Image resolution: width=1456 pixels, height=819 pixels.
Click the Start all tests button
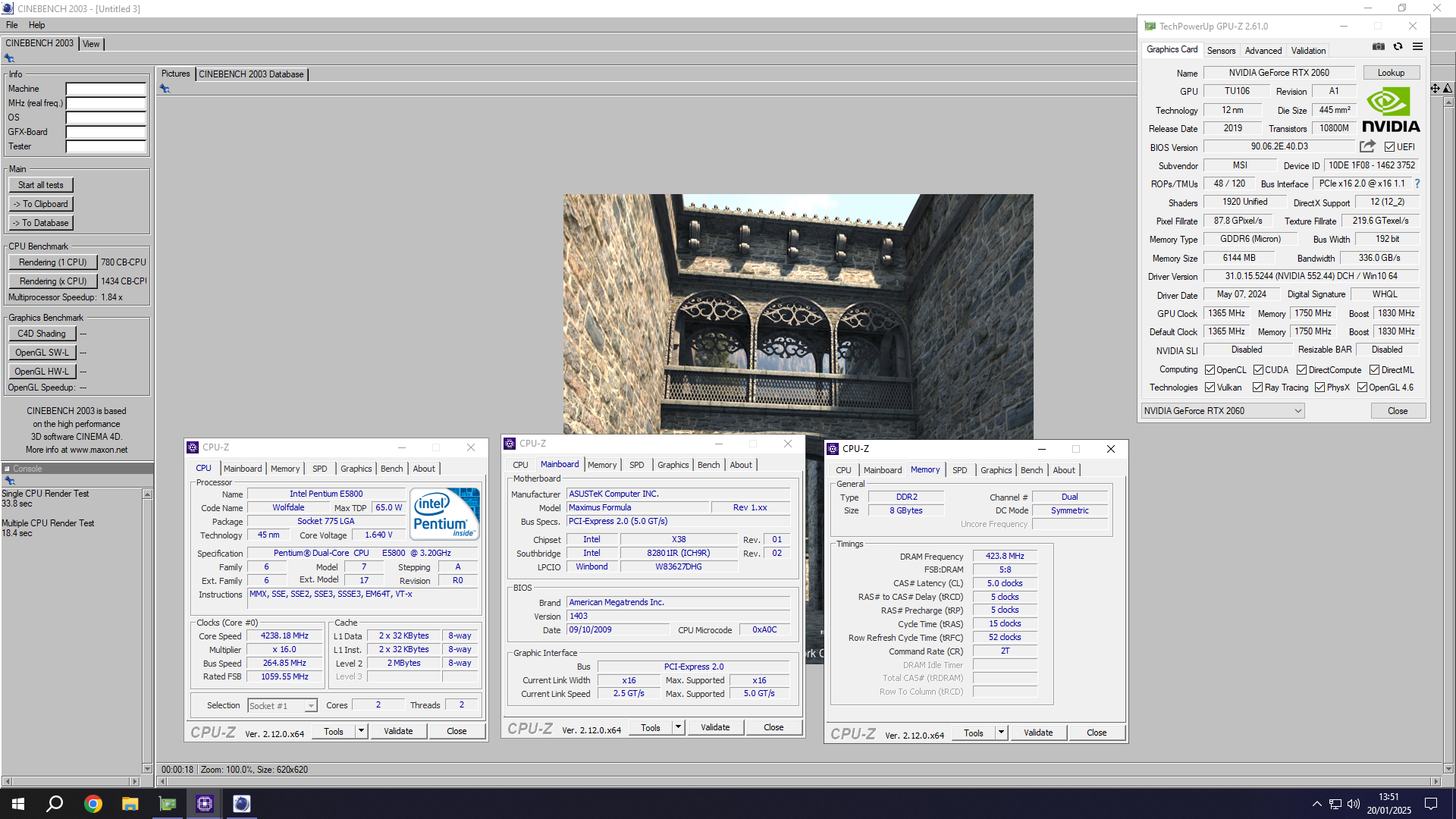[x=41, y=185]
